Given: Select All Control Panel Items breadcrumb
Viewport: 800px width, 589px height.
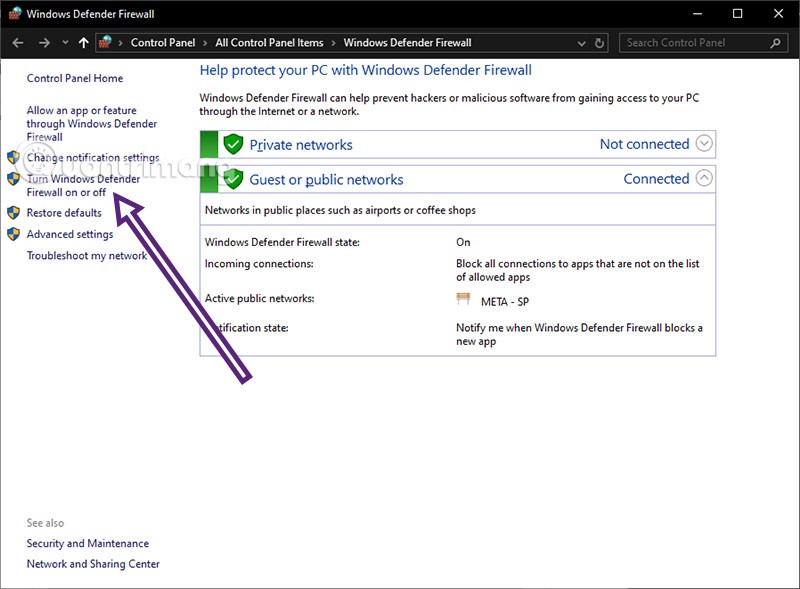Looking at the screenshot, I should click(269, 43).
